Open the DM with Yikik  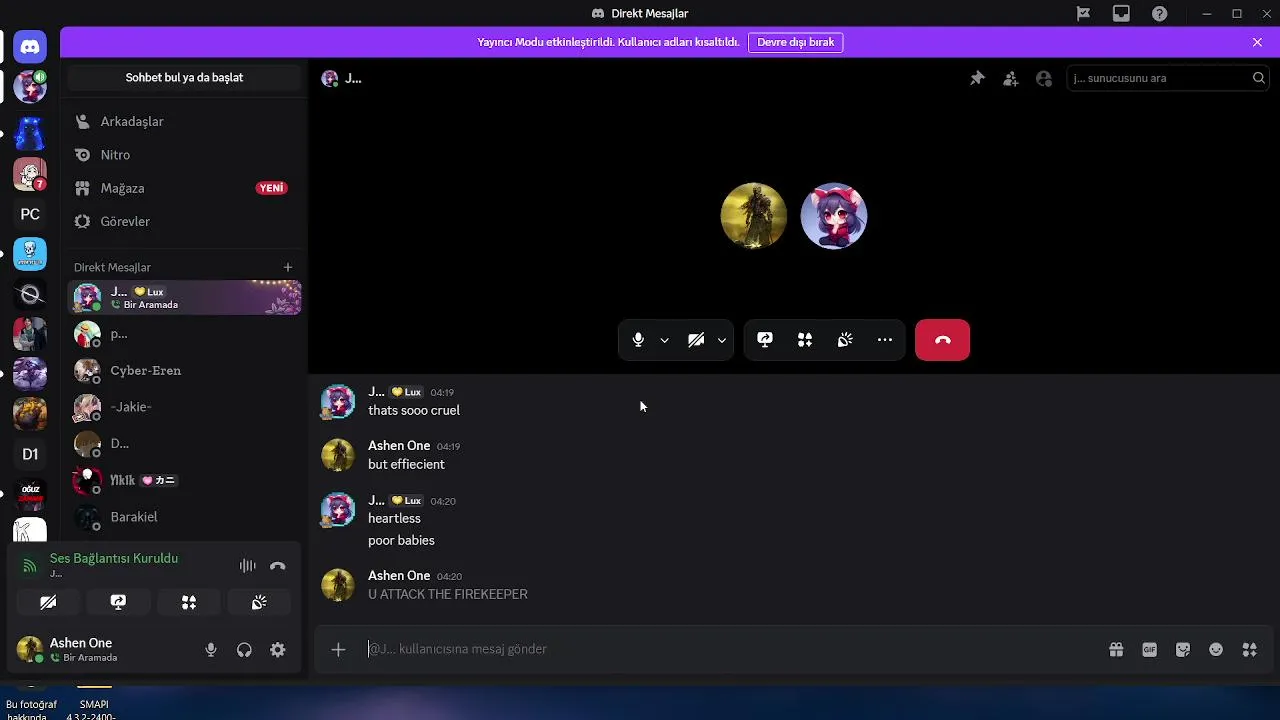[184, 480]
